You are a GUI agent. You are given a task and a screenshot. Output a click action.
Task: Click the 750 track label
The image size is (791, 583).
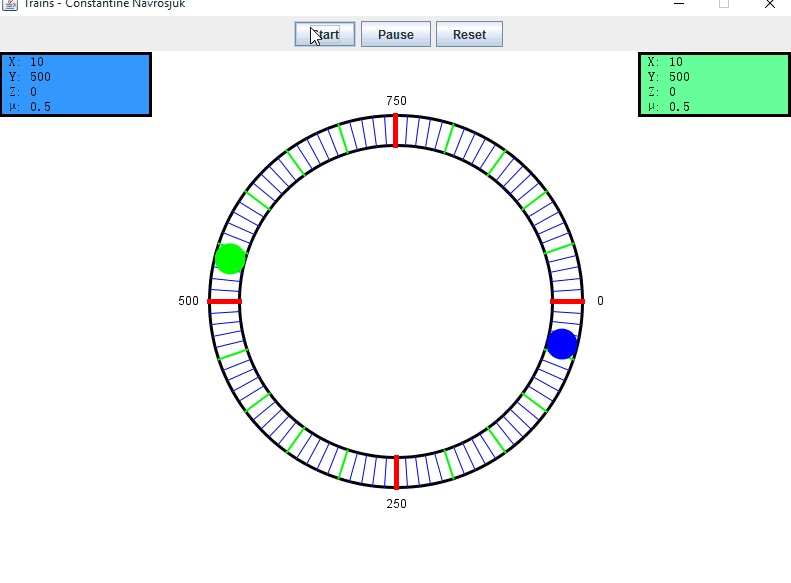pyautogui.click(x=396, y=101)
